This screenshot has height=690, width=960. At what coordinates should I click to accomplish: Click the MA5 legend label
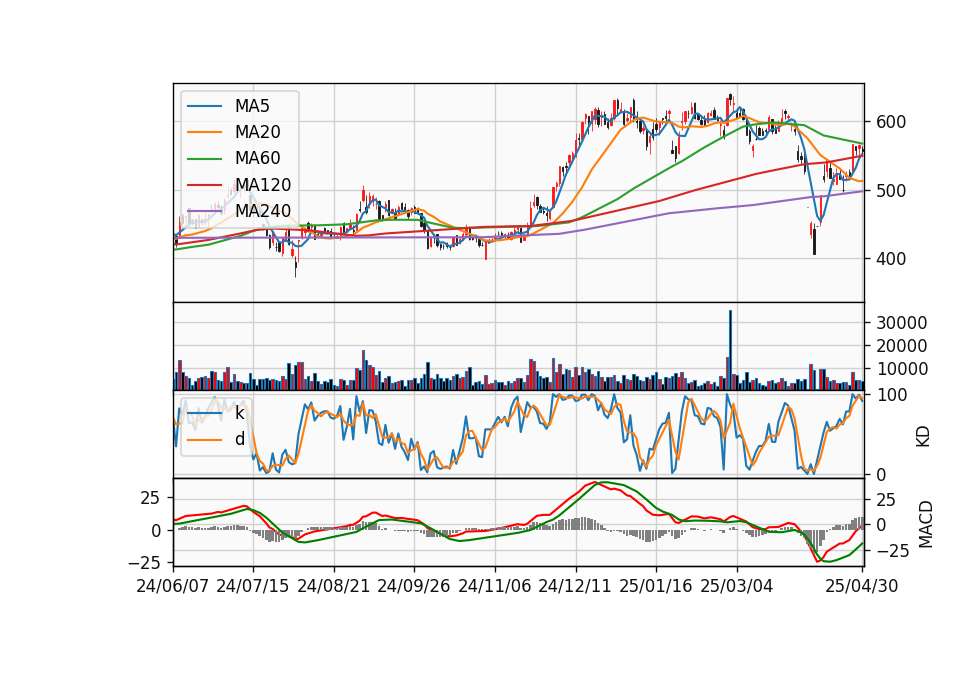pyautogui.click(x=252, y=106)
